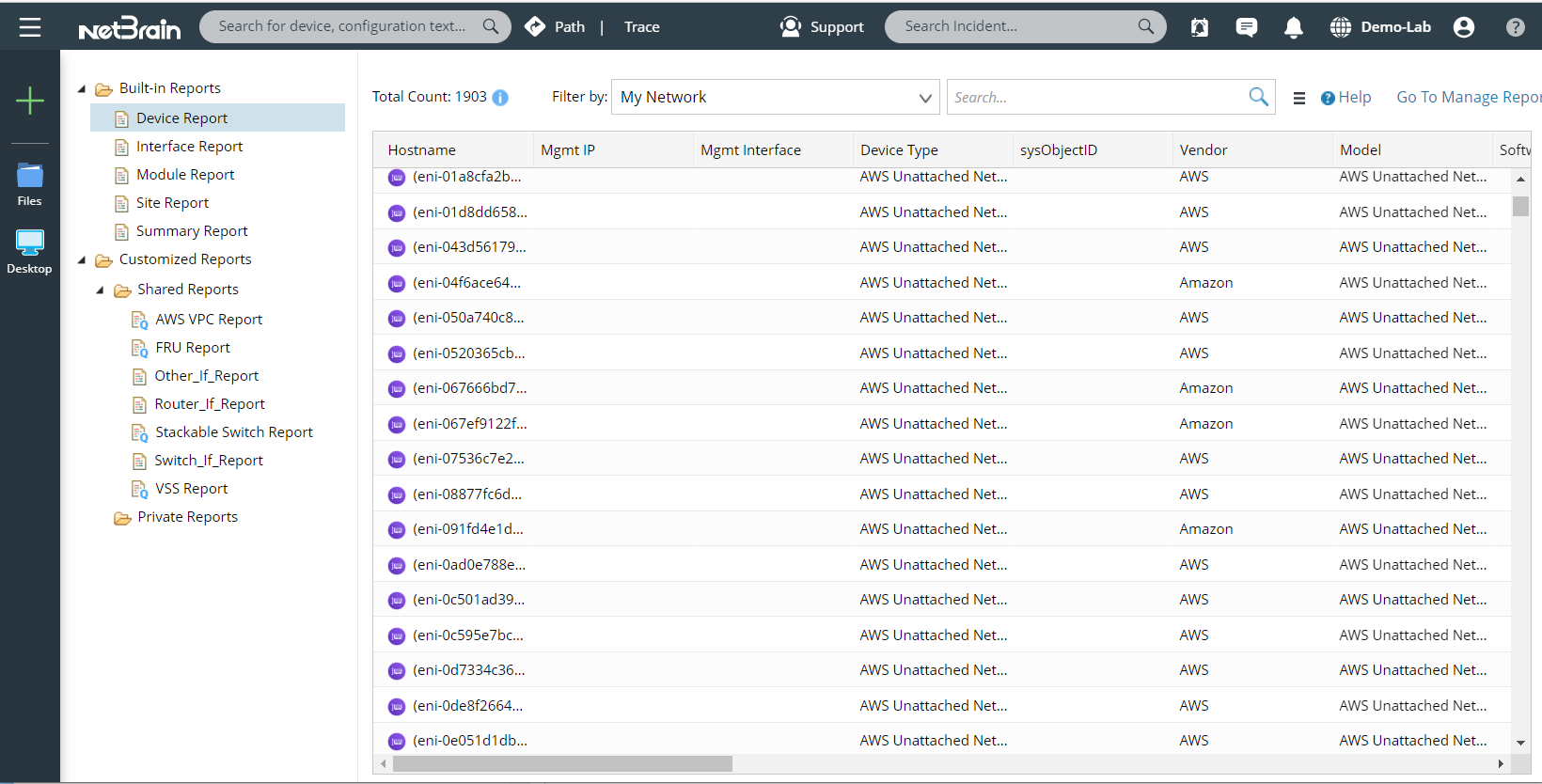Click the Private Reports folder icon
The image size is (1542, 784).
[122, 518]
